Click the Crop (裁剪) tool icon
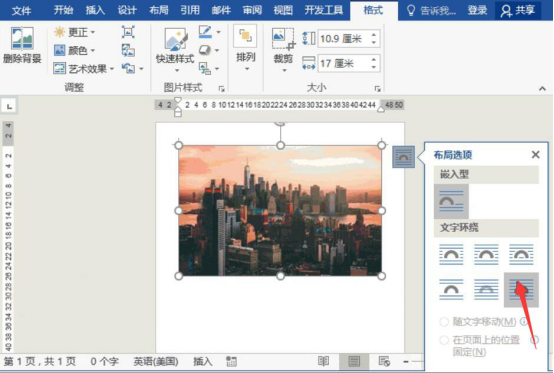The image size is (554, 373). [x=283, y=39]
